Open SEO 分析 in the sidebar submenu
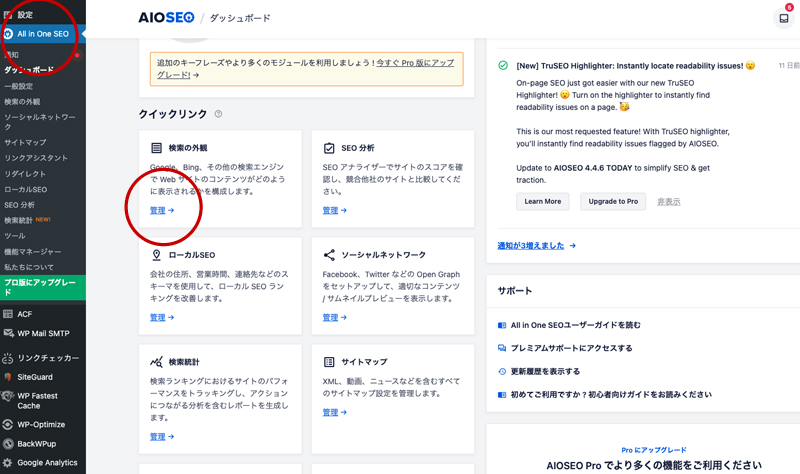 (19, 205)
